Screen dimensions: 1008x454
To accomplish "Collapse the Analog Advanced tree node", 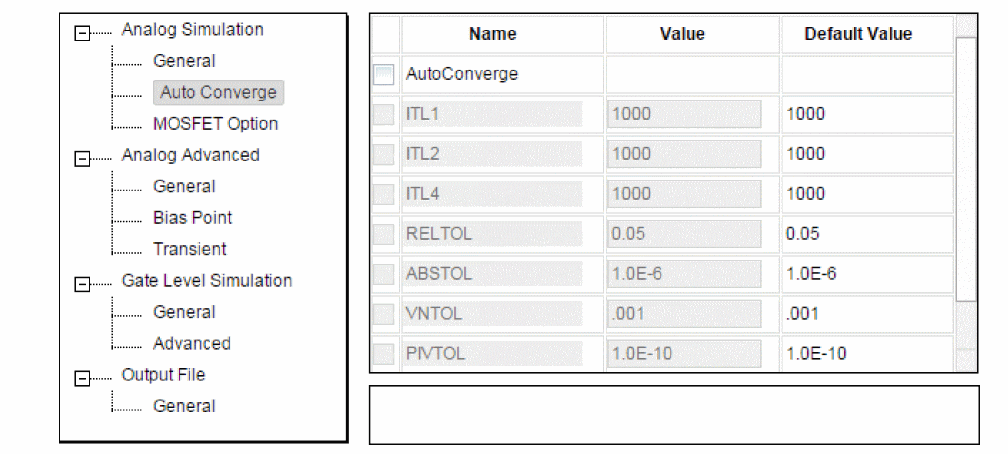I will pos(81,159).
